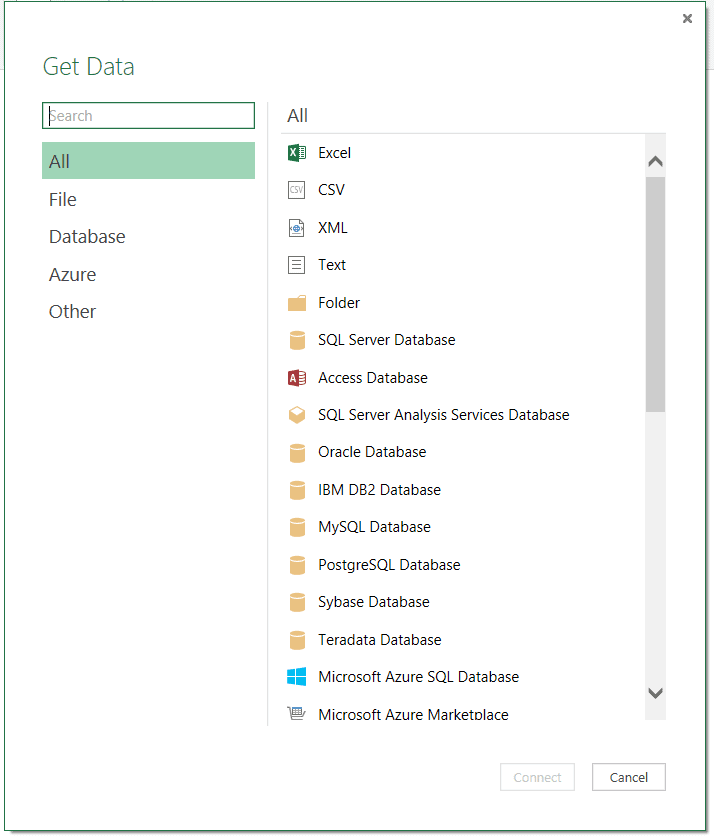Select the red Access Database icon

[296, 378]
